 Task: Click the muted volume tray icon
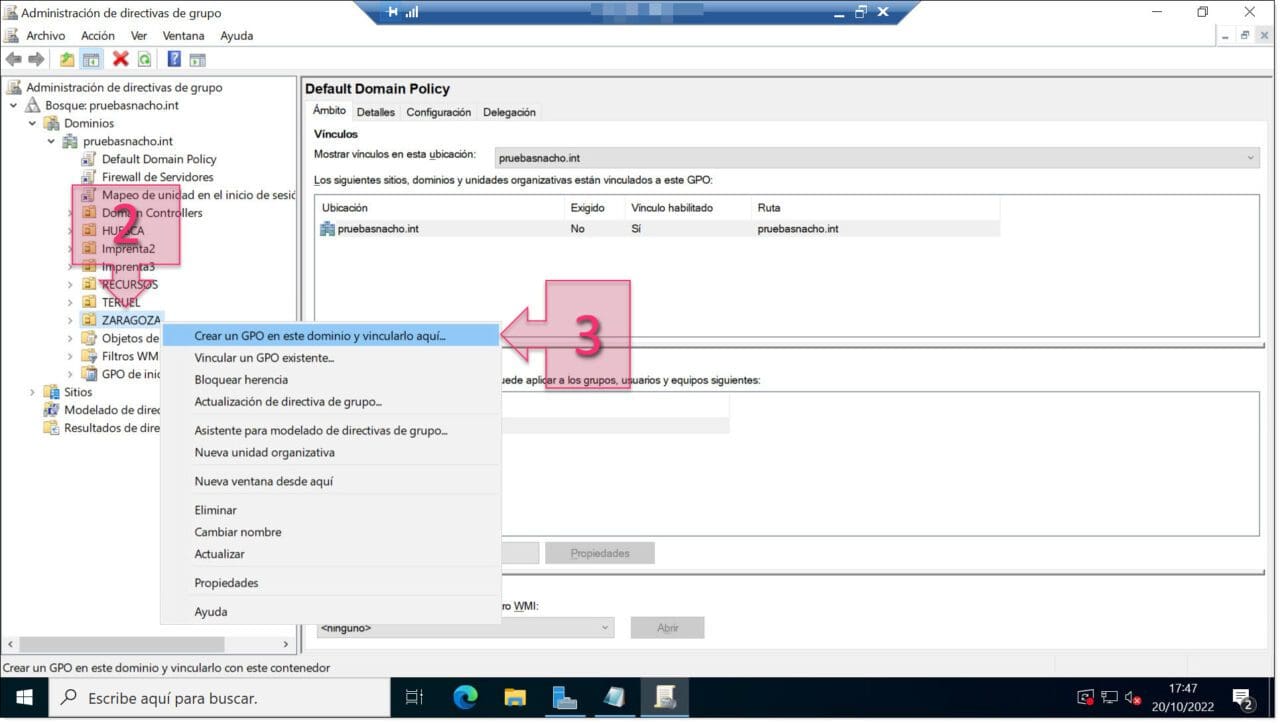1134,697
